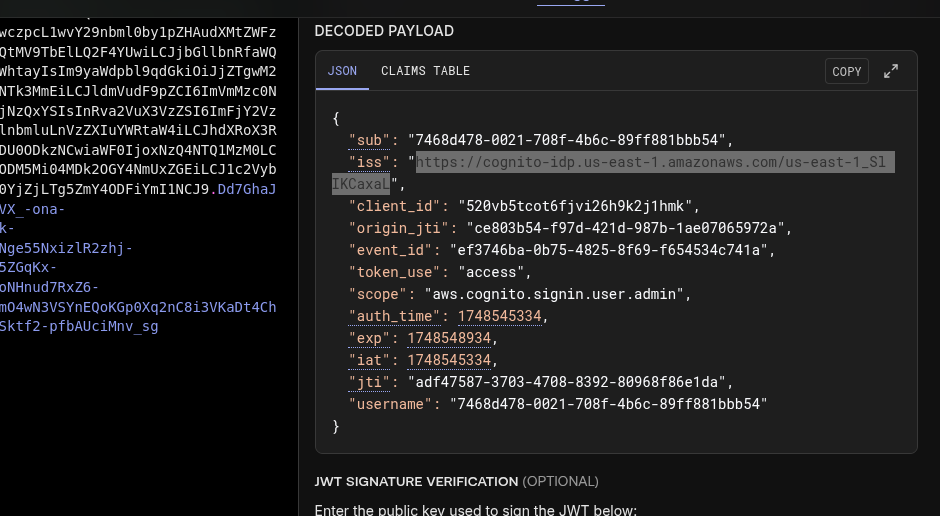Expand the decoded payload panel to fullscreen
940x516 pixels.
[891, 71]
